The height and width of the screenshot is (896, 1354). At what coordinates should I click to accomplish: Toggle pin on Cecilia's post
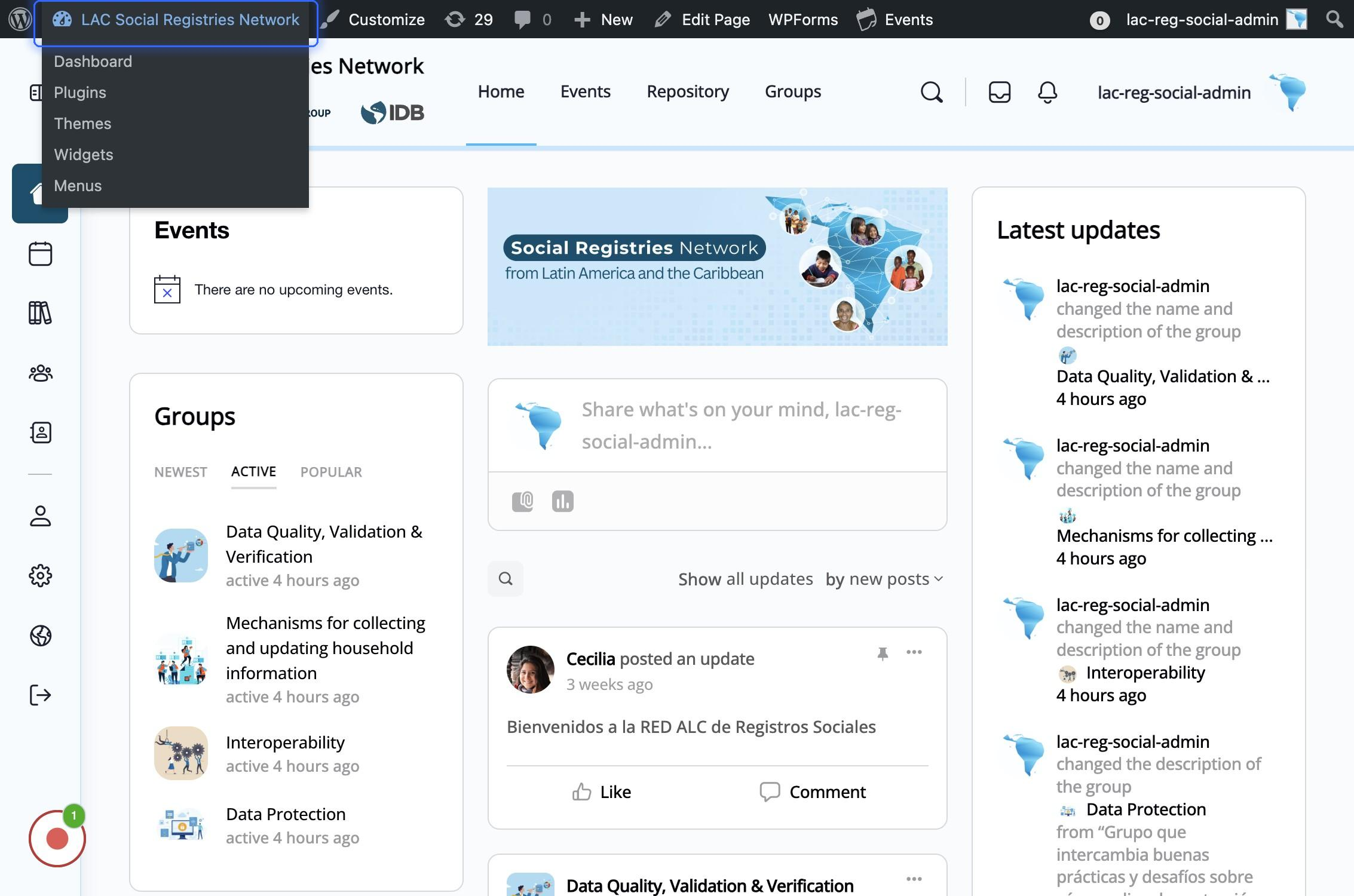tap(883, 653)
